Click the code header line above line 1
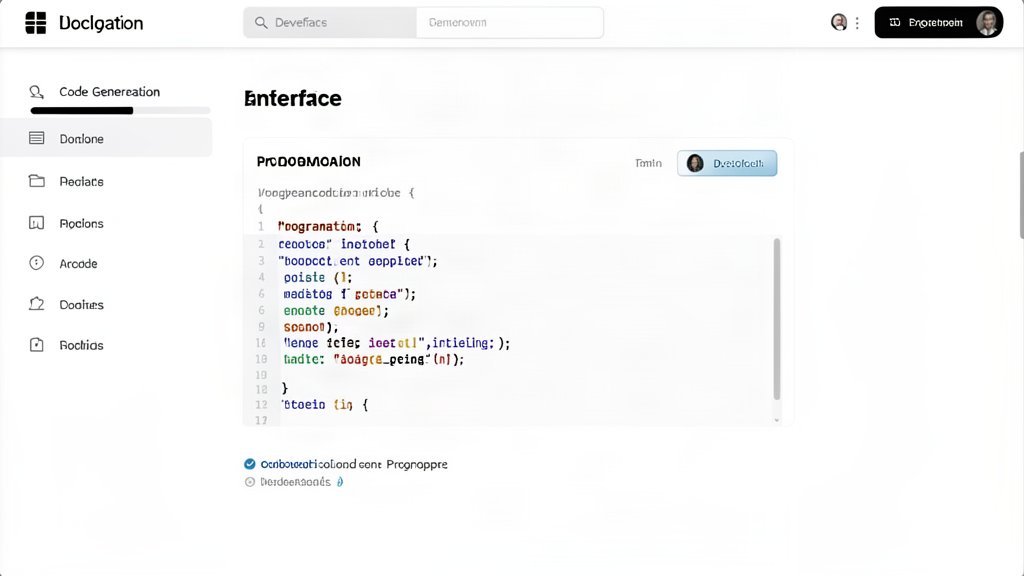The width and height of the screenshot is (1024, 576). click(x=336, y=193)
